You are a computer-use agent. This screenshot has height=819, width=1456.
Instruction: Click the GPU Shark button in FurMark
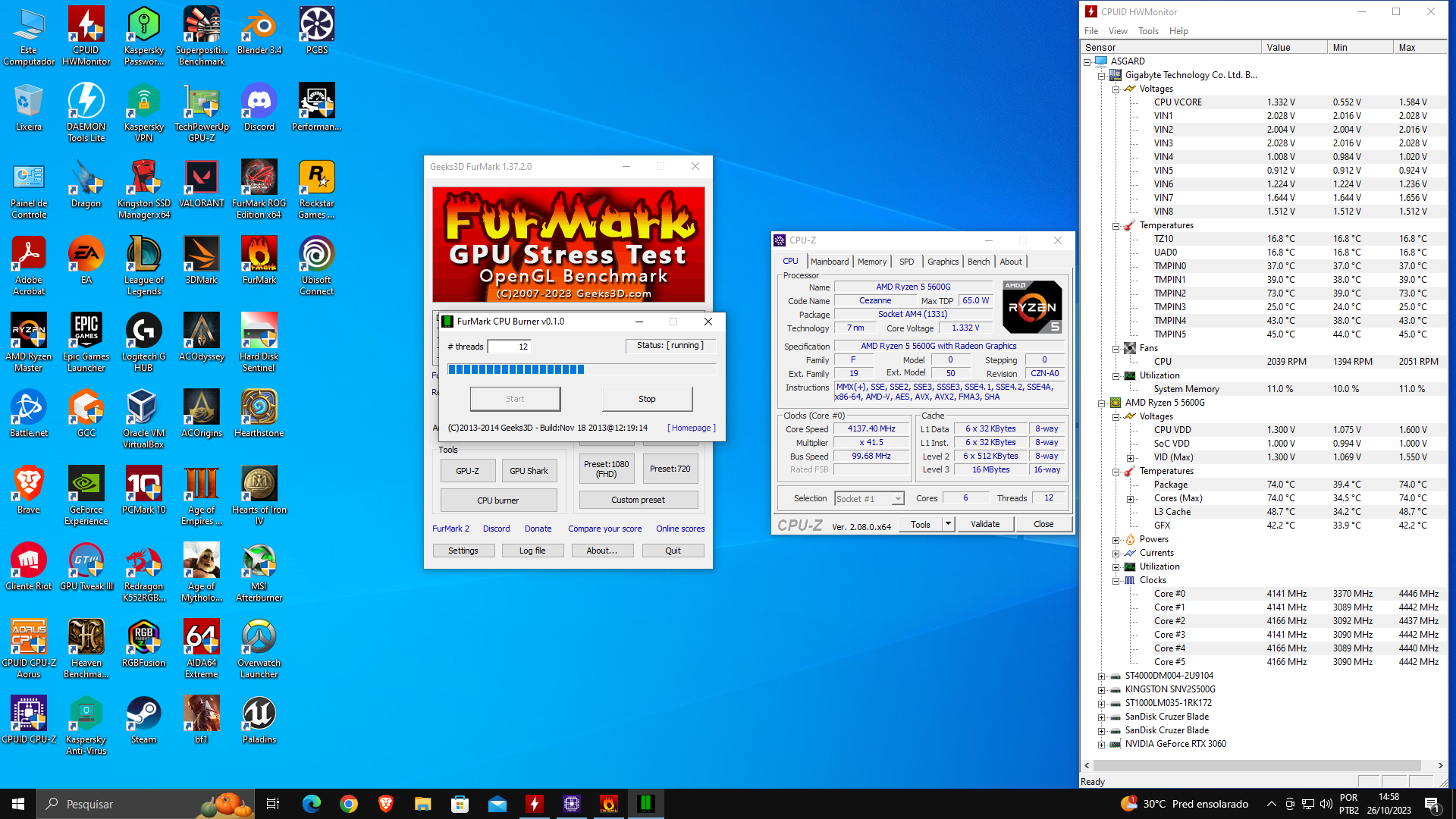click(529, 471)
